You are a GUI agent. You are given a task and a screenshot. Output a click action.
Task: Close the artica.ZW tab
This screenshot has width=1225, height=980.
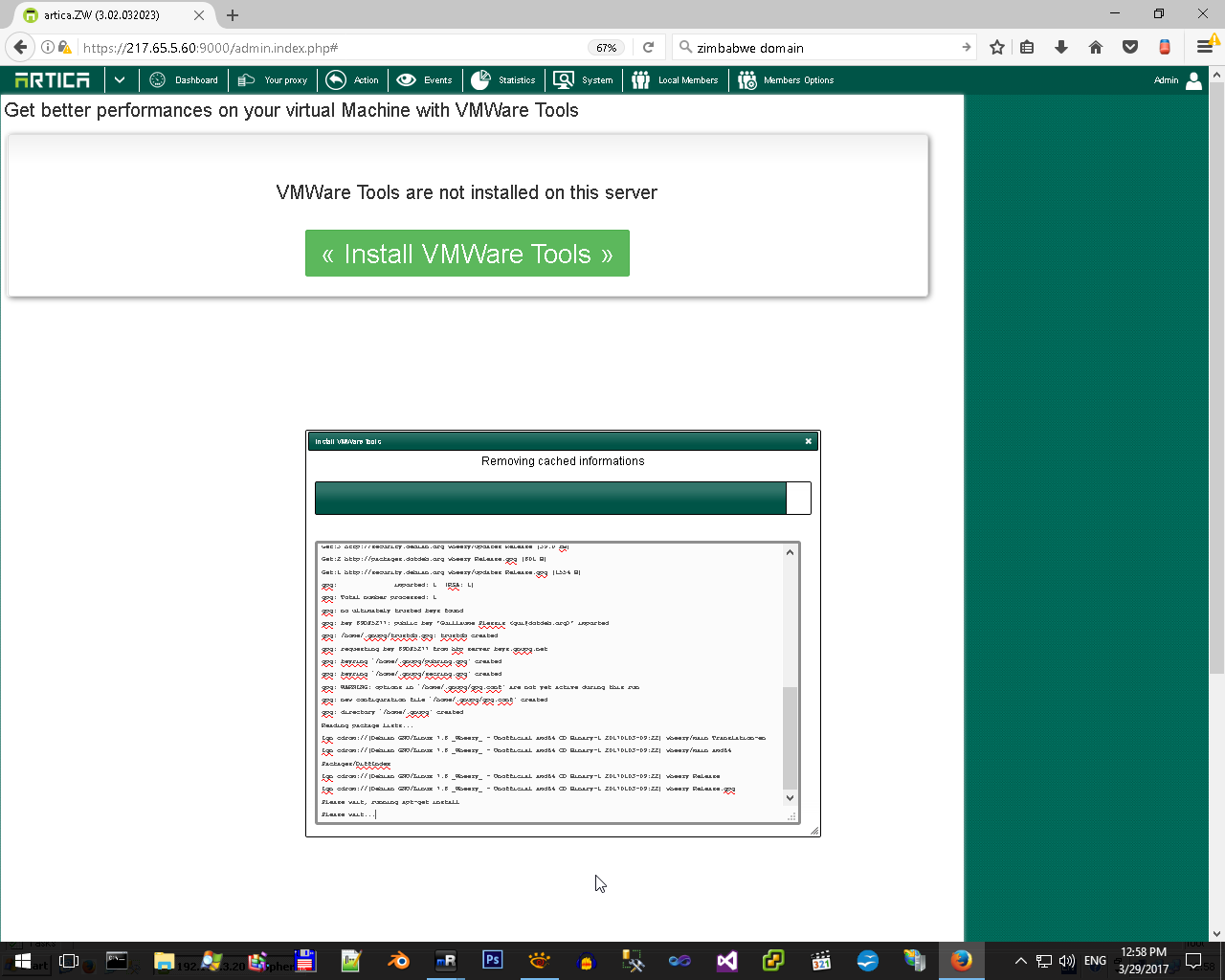click(x=199, y=15)
